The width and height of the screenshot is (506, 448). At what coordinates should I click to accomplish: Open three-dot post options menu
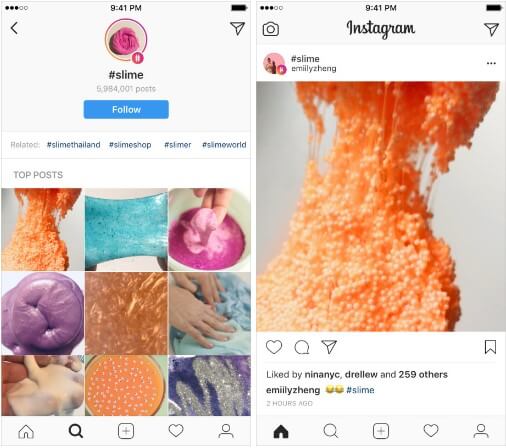(491, 63)
